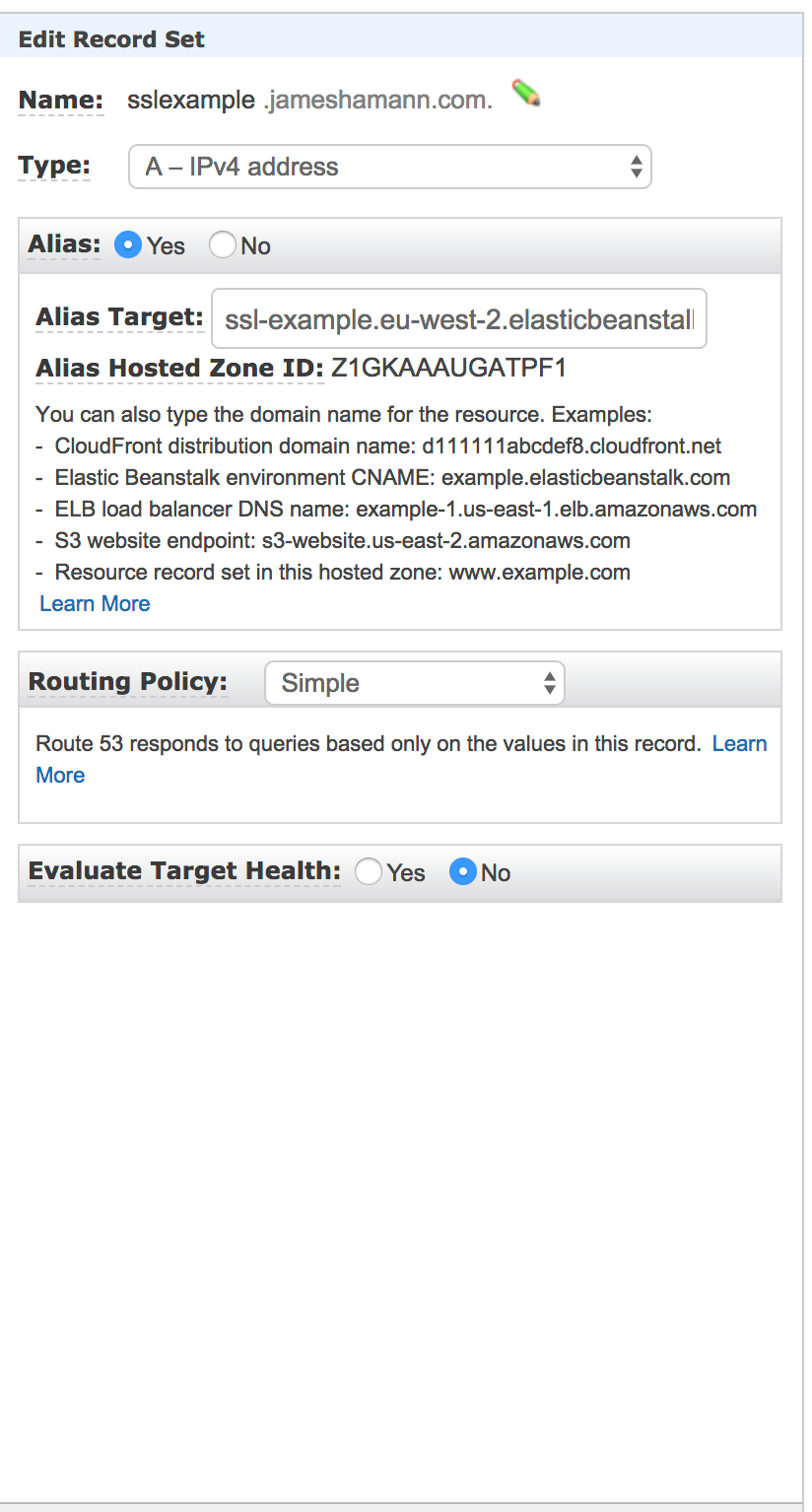
Task: Click inside the Alias Target input field
Action: tap(458, 317)
